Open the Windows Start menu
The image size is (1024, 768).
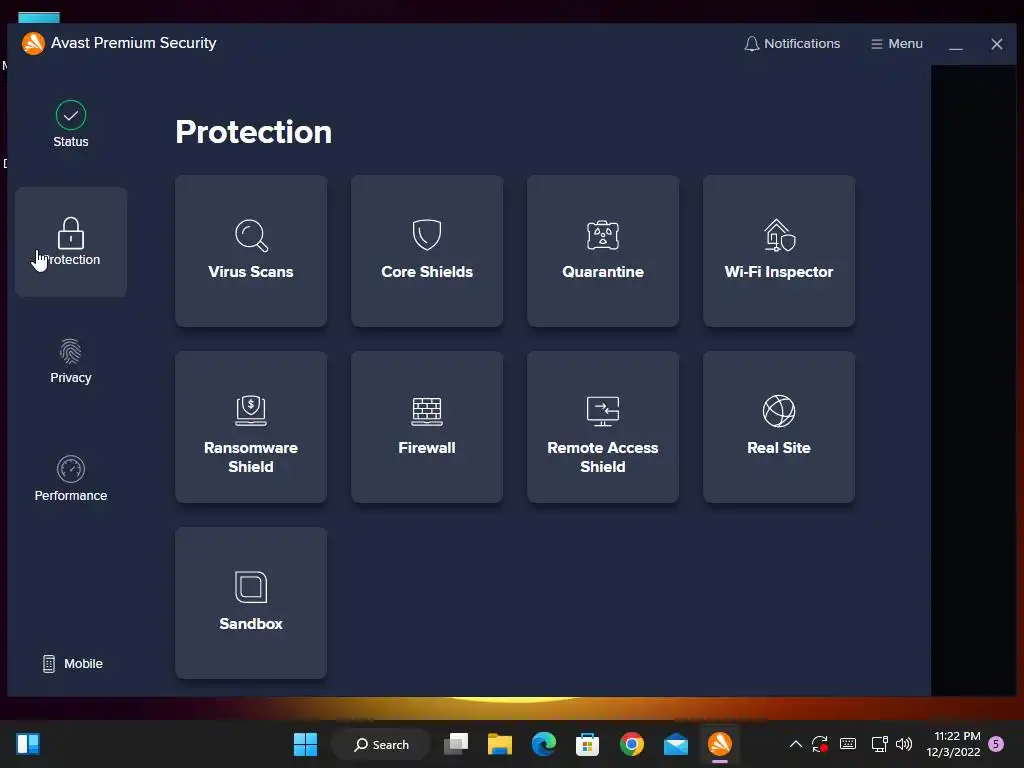tap(305, 744)
